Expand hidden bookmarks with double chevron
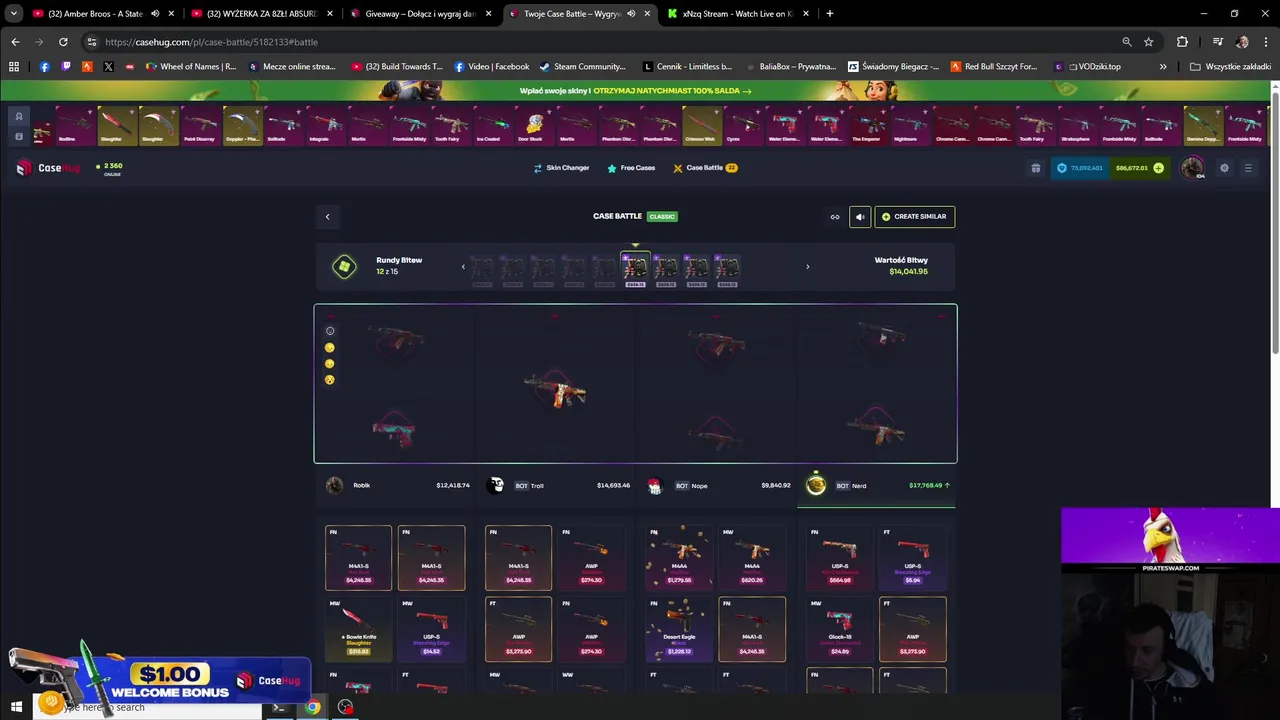1280x720 pixels. (1163, 66)
